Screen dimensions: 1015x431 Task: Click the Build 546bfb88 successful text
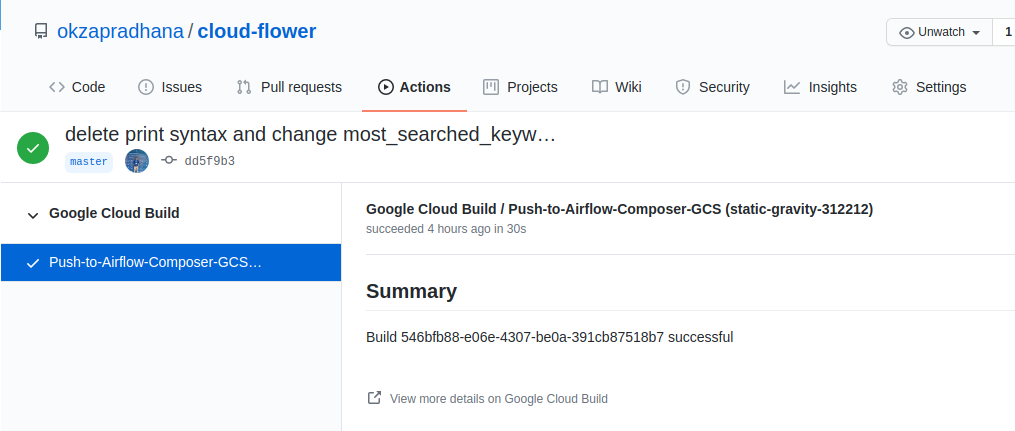tap(550, 337)
